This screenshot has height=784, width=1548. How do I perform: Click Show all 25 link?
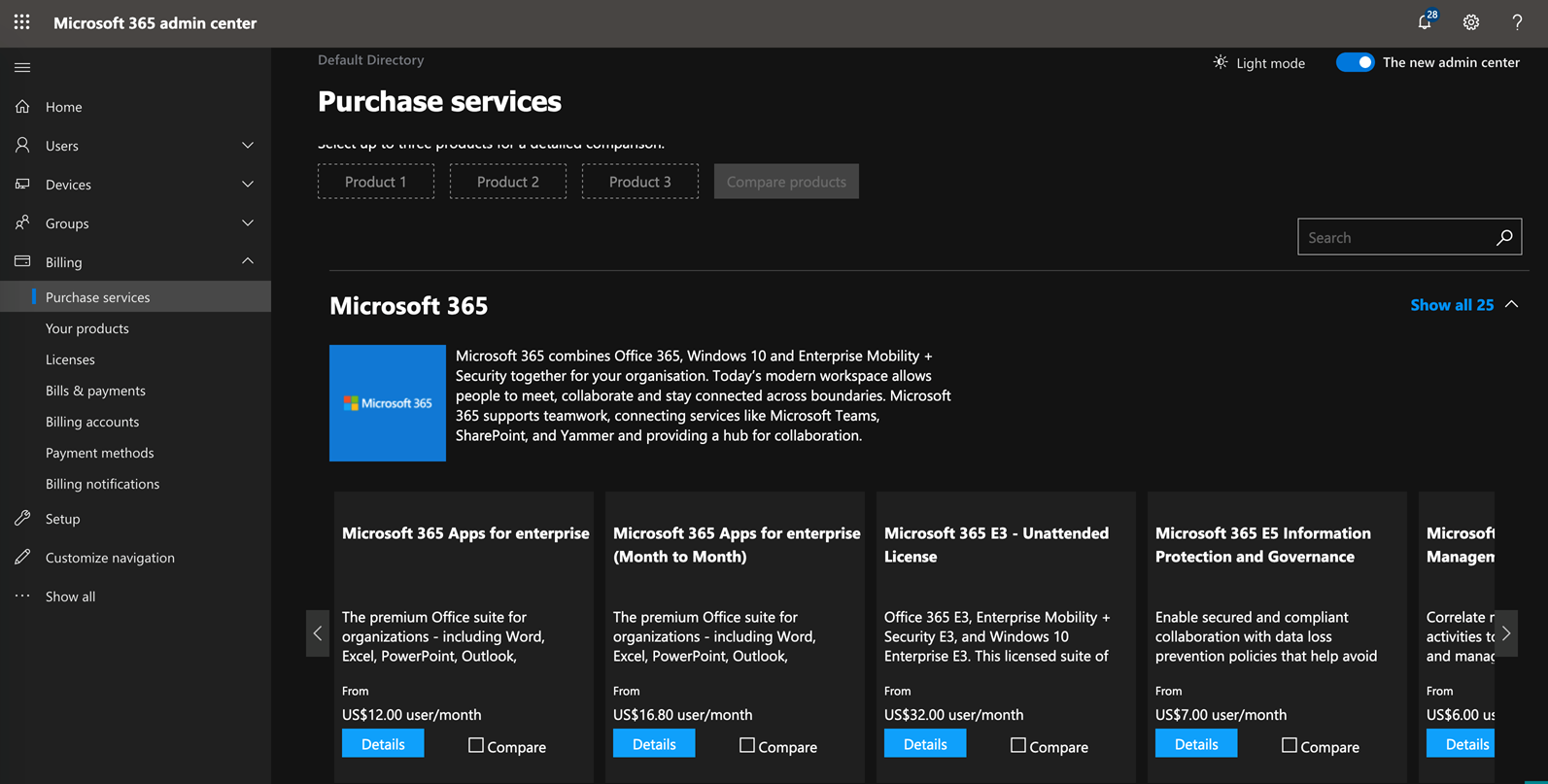1452,305
